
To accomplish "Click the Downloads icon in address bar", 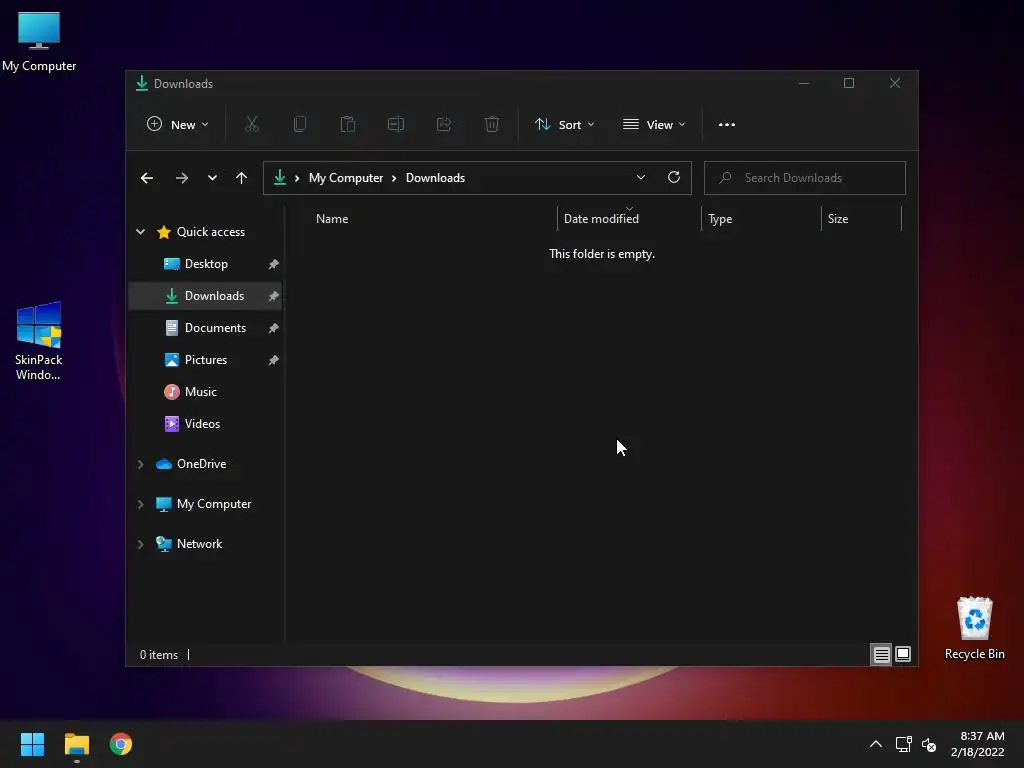I will point(280,177).
